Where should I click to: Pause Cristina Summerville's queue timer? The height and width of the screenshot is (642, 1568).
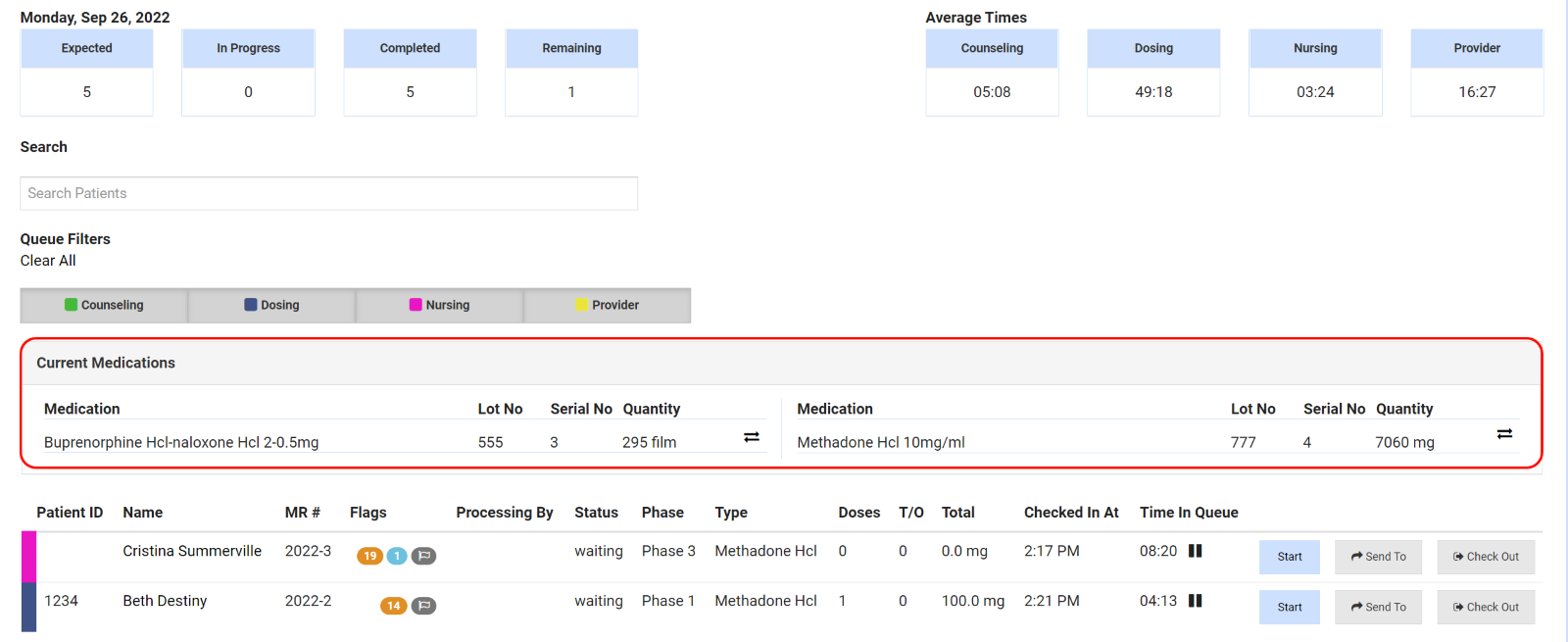tap(1195, 551)
